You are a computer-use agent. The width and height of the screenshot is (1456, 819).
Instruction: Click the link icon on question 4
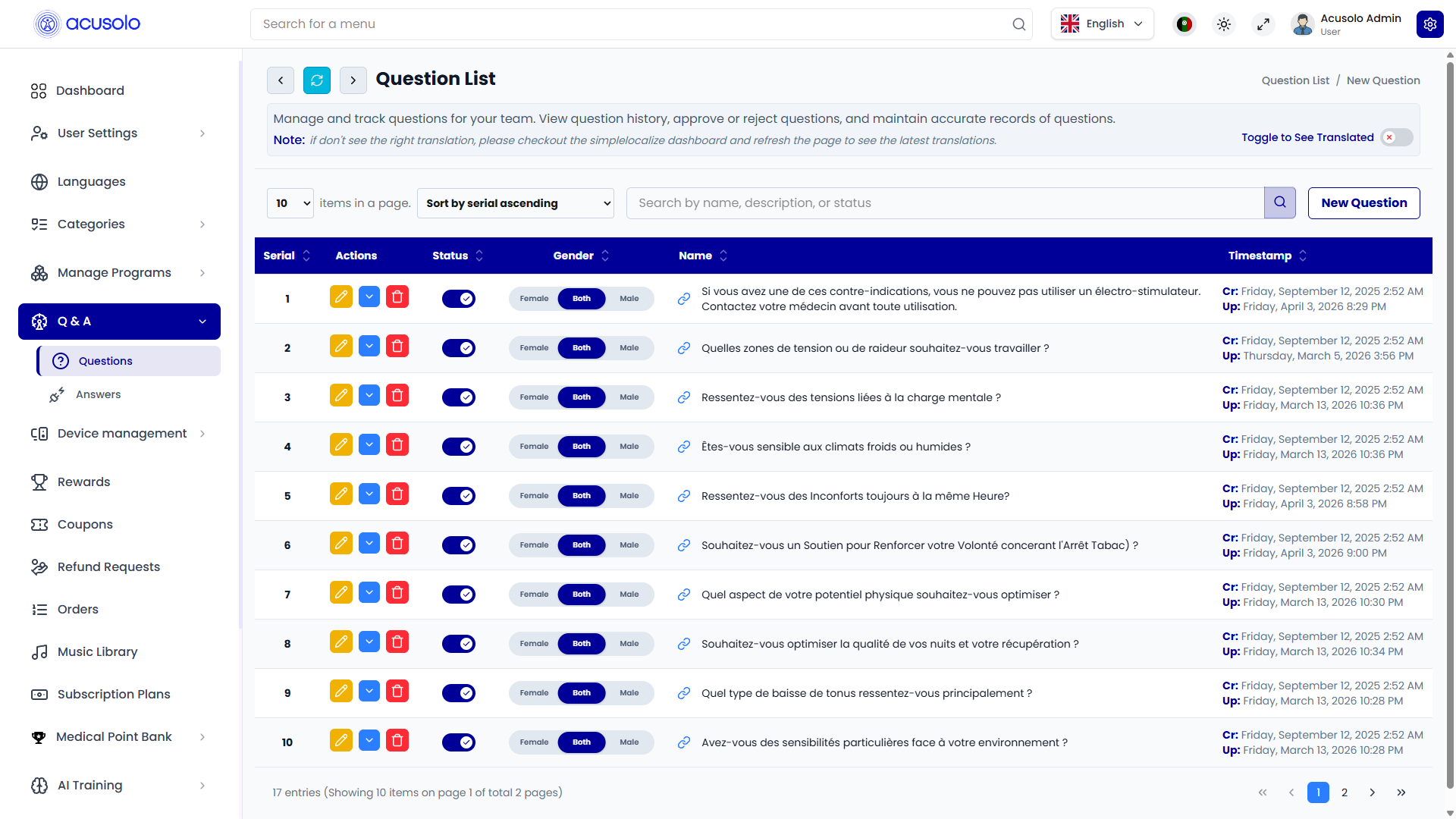pos(684,447)
